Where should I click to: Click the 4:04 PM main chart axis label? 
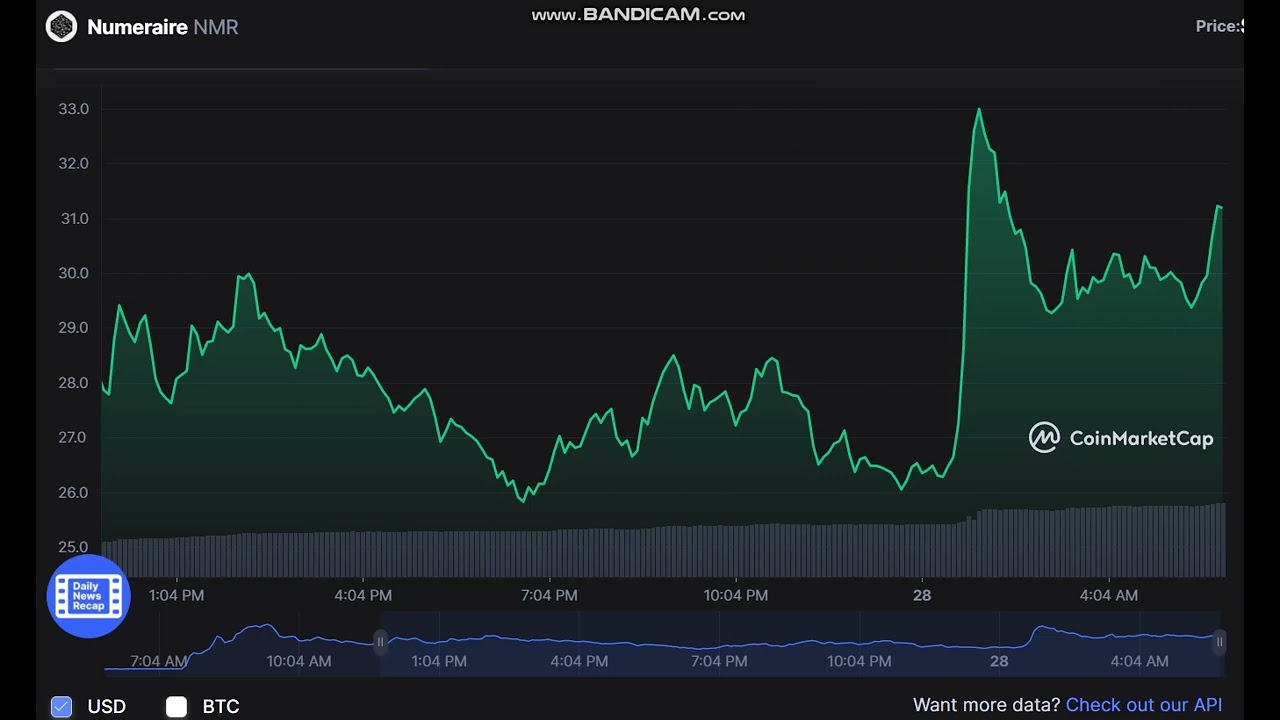click(363, 595)
